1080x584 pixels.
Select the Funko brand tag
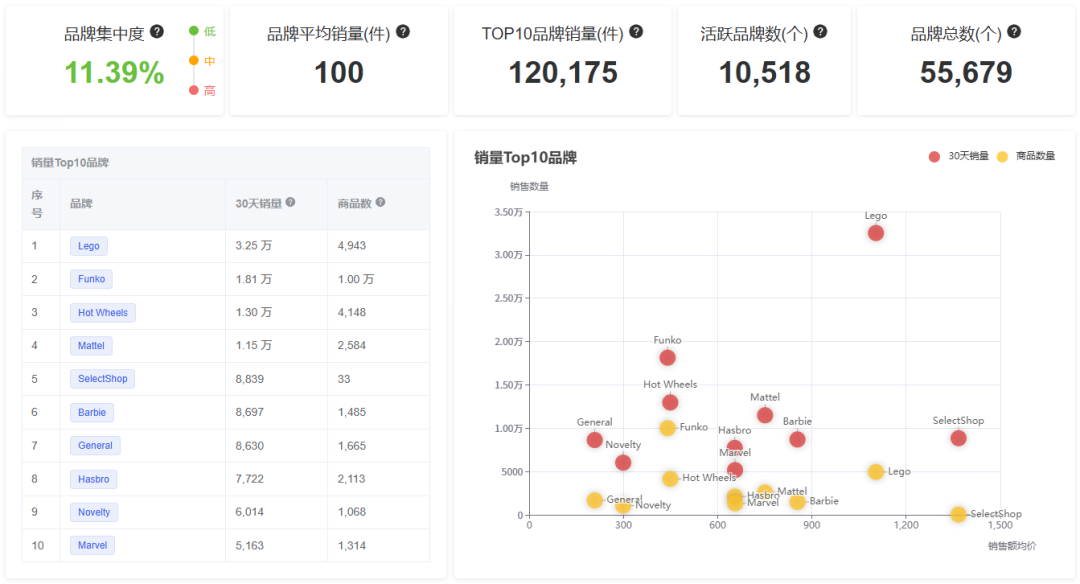point(91,279)
